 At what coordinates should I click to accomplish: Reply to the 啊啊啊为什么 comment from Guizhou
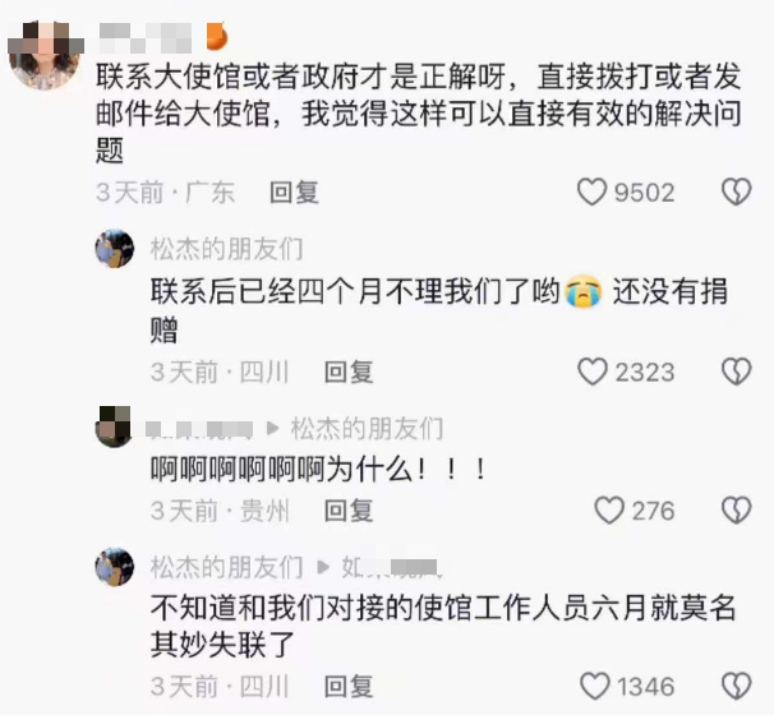coord(348,510)
